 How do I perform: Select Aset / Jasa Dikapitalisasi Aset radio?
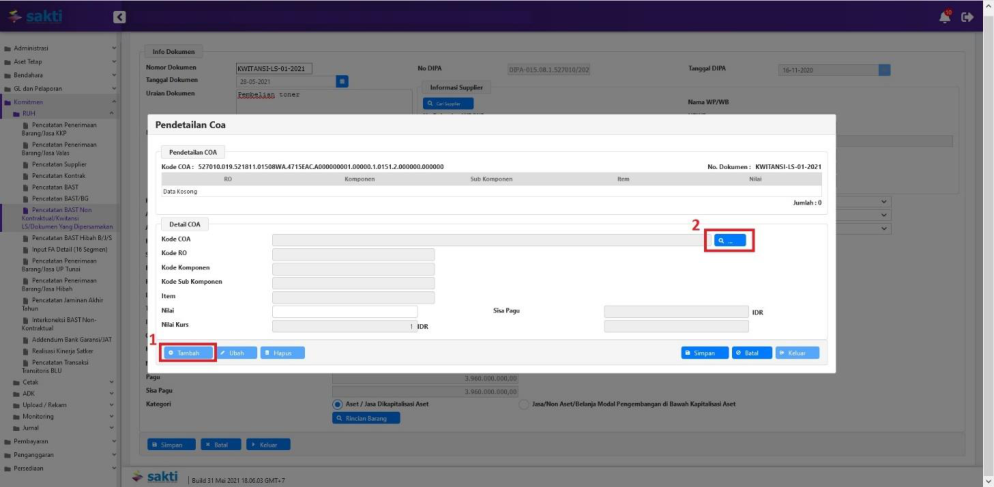tap(338, 404)
